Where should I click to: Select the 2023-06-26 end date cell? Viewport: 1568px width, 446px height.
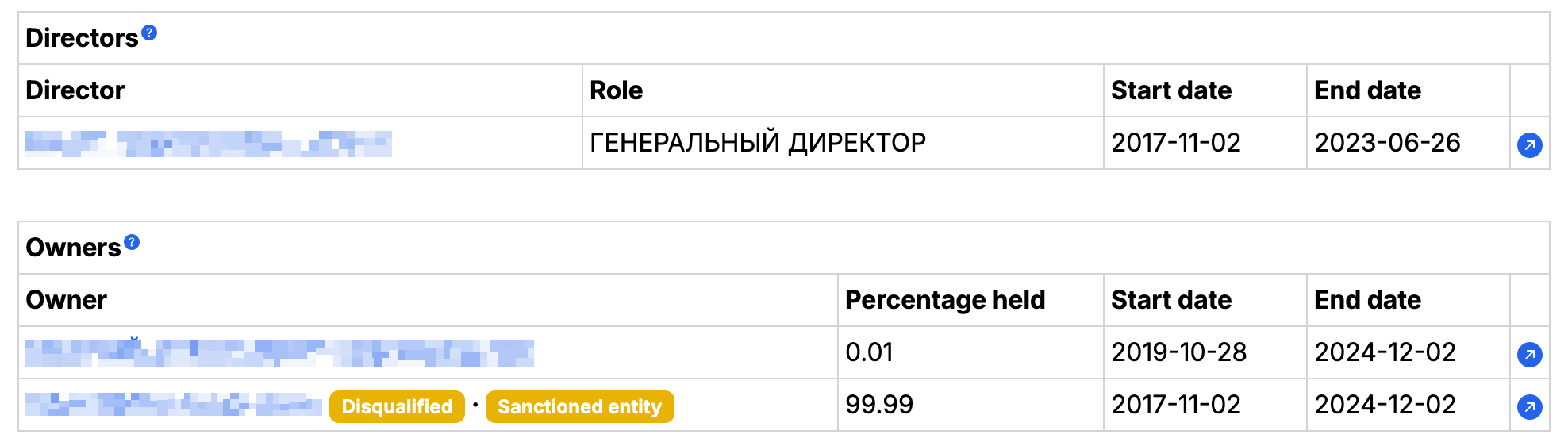[x=1408, y=143]
